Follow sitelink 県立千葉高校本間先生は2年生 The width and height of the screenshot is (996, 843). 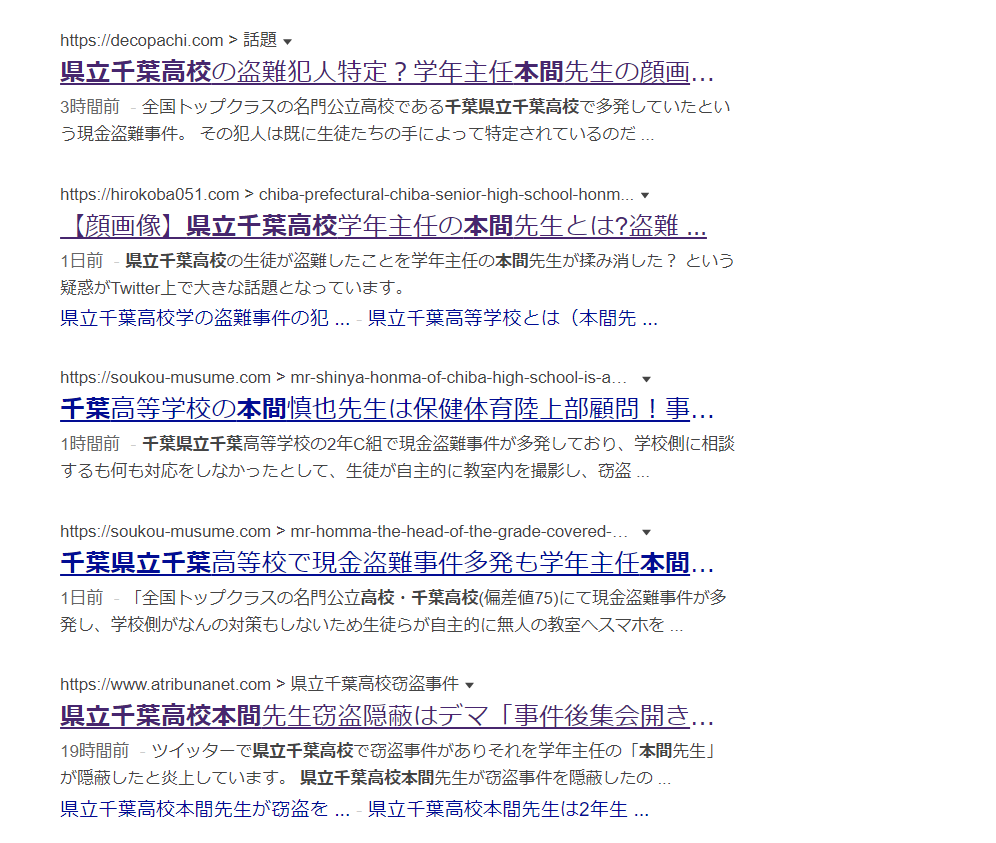point(508,809)
